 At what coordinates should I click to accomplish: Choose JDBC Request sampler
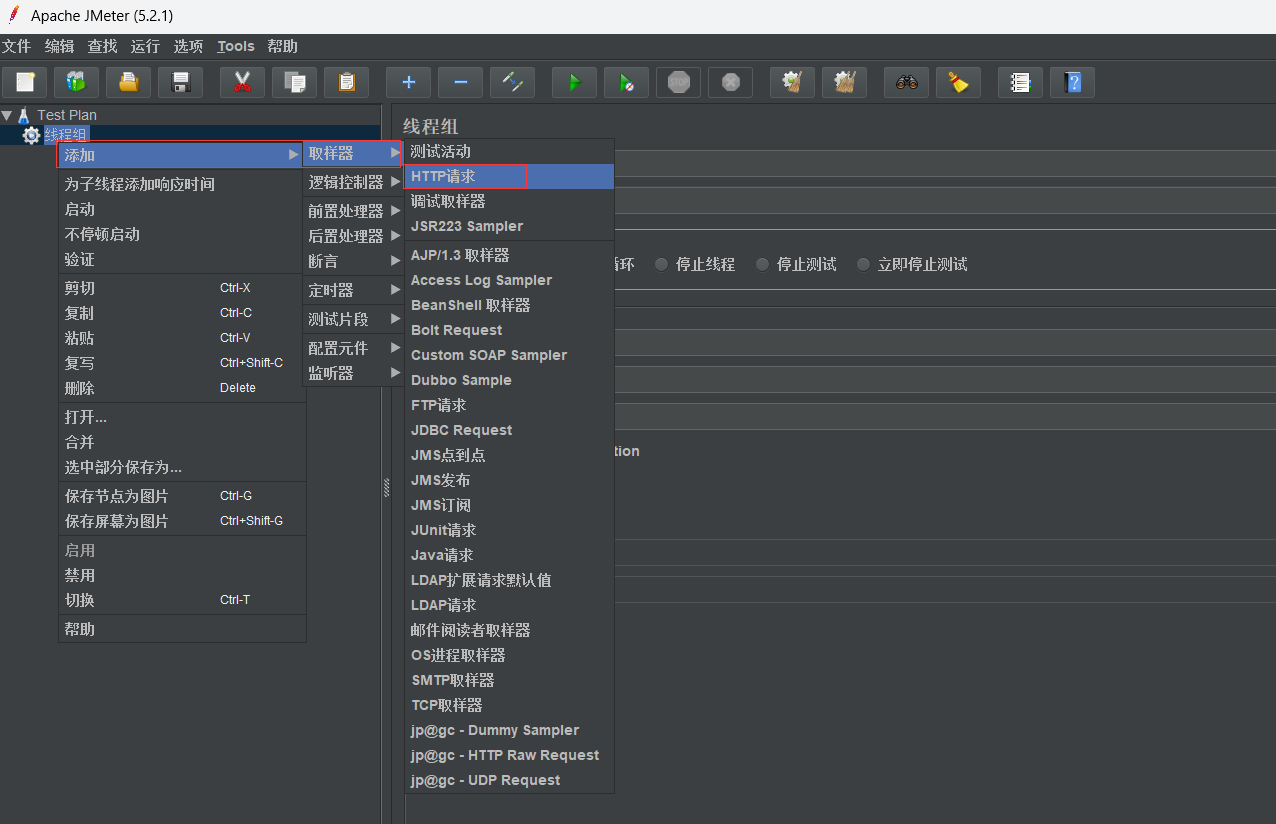[x=509, y=430]
